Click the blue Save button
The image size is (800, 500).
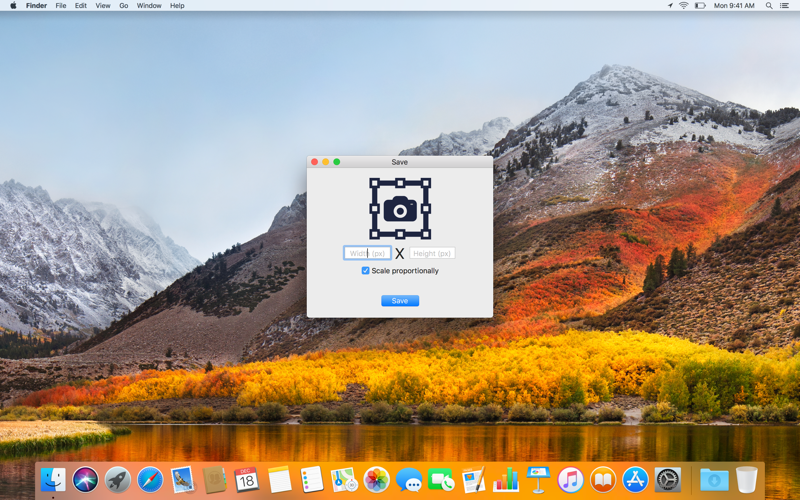pos(400,301)
